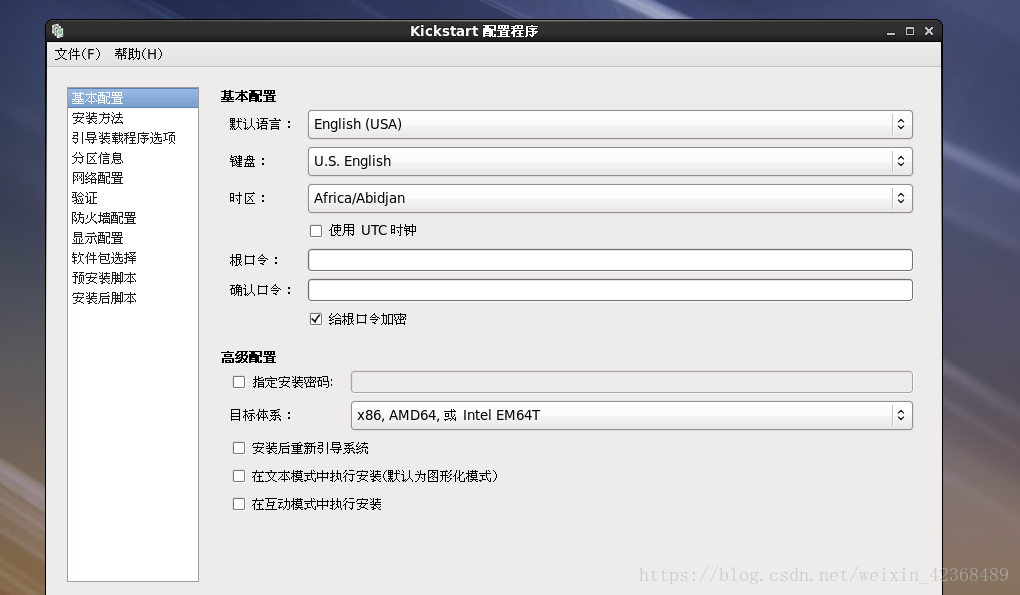The image size is (1020, 595).
Task: Focus the 根口令 password field
Action: coord(610,260)
